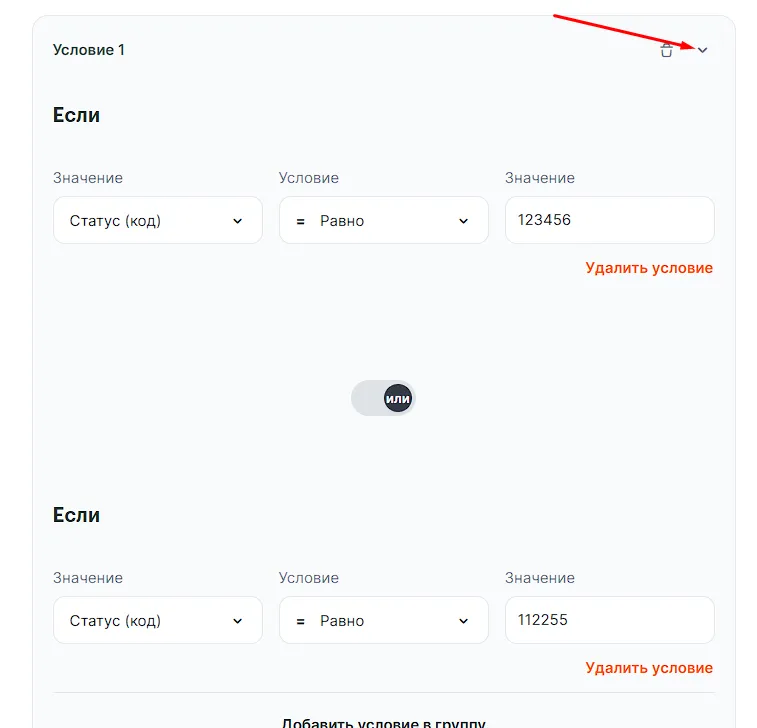This screenshot has height=728, width=757.
Task: Click the chevron arrow in the first Равно field
Action: click(x=463, y=221)
